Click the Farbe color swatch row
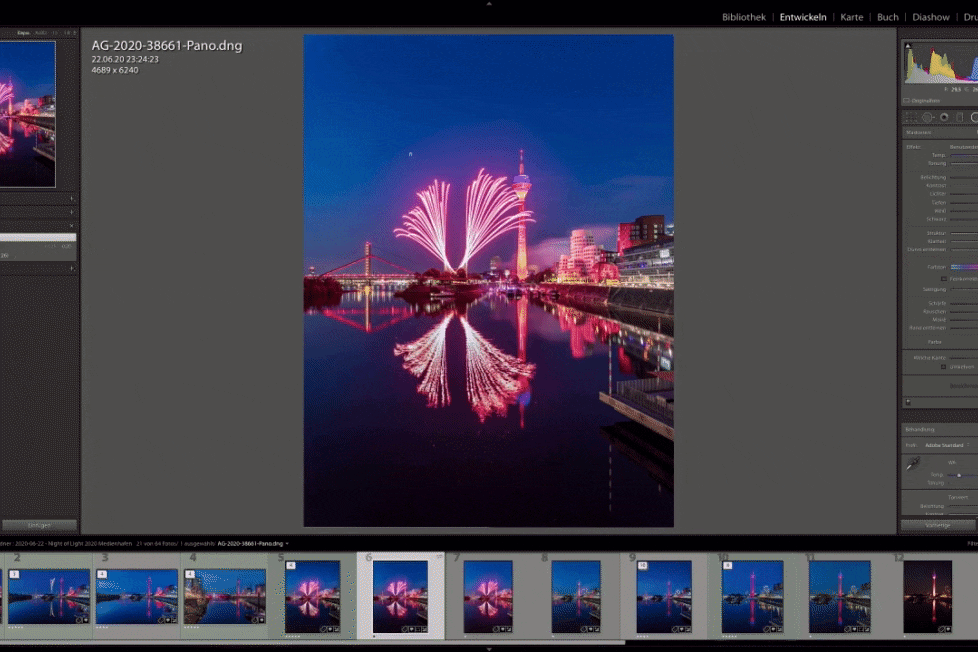978x652 pixels. click(942, 342)
